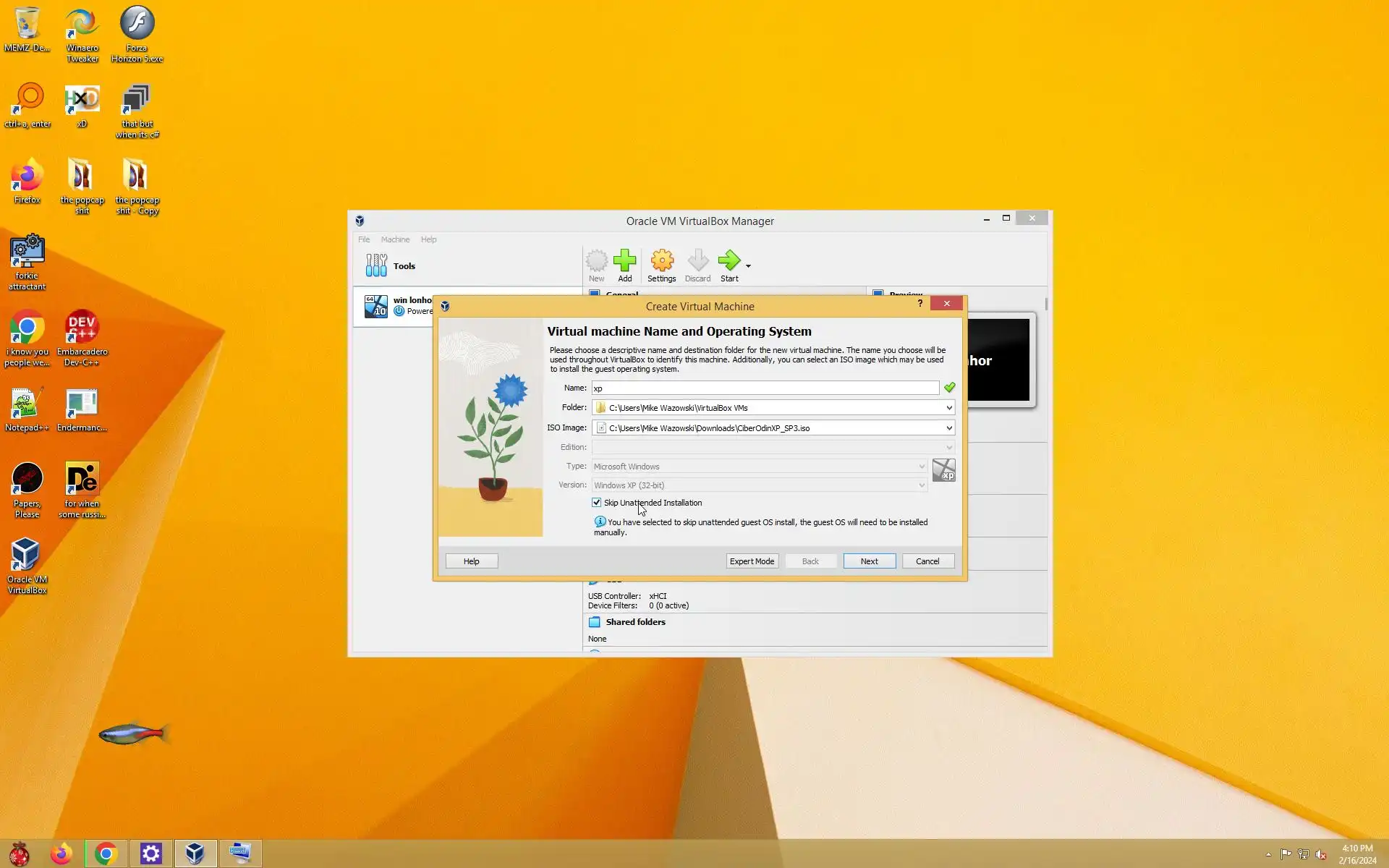
Task: Click the VM Name text field
Action: 764,388
